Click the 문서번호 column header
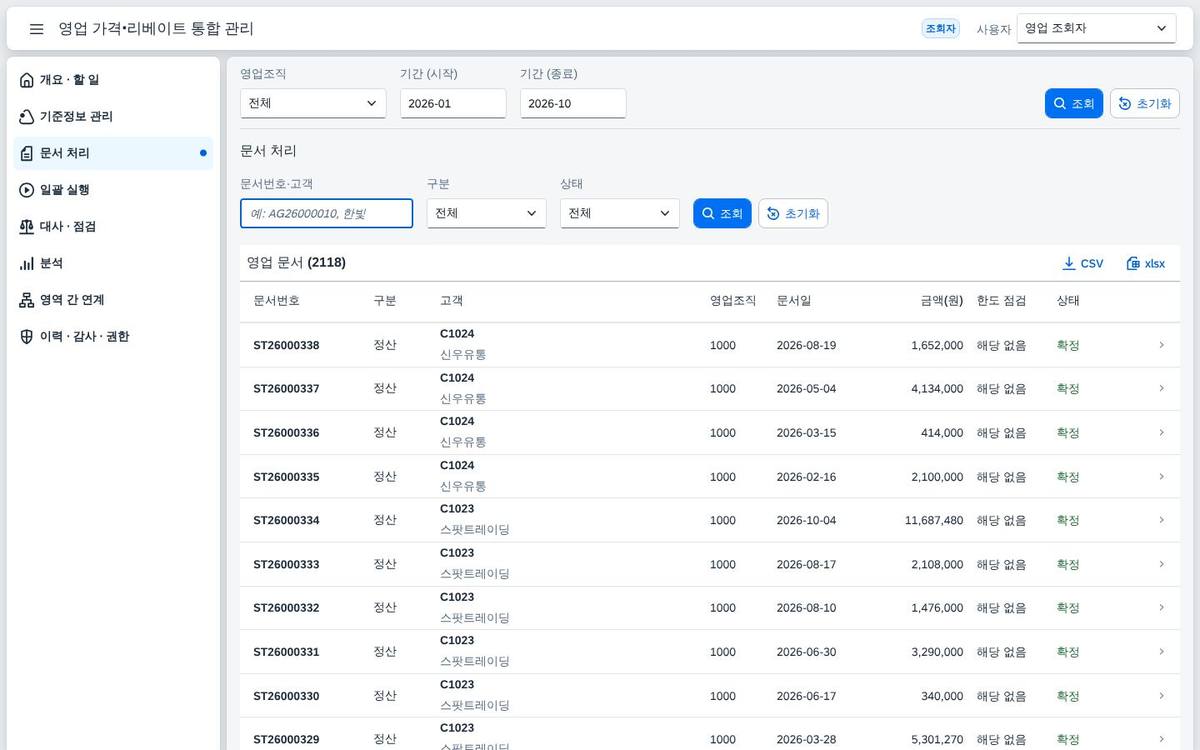The width and height of the screenshot is (1200, 750). [276, 300]
